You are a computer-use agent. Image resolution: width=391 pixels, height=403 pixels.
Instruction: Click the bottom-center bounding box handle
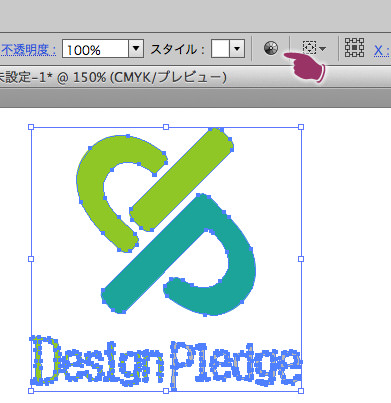click(166, 391)
